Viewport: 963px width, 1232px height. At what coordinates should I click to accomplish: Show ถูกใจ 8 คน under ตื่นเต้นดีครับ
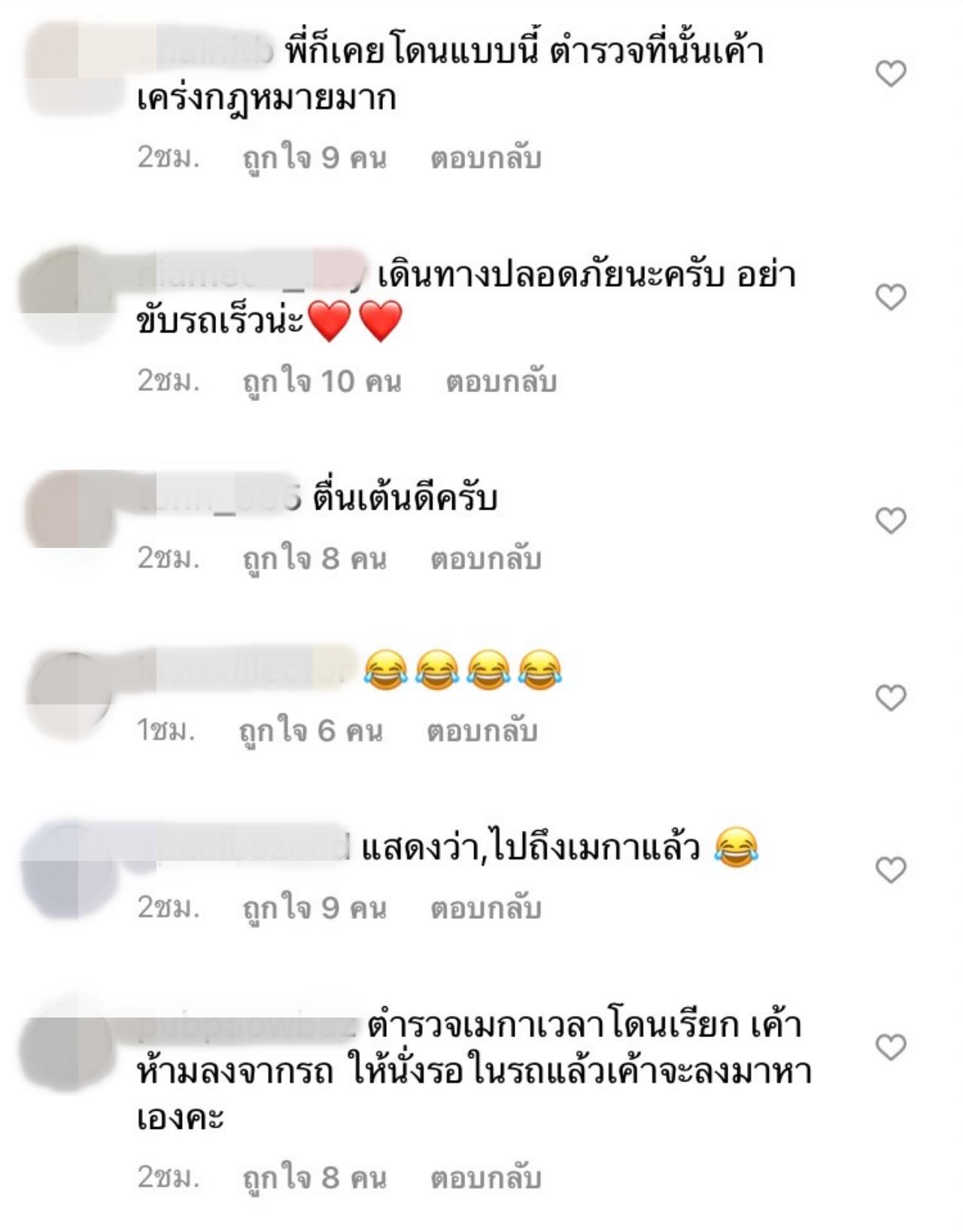[314, 559]
